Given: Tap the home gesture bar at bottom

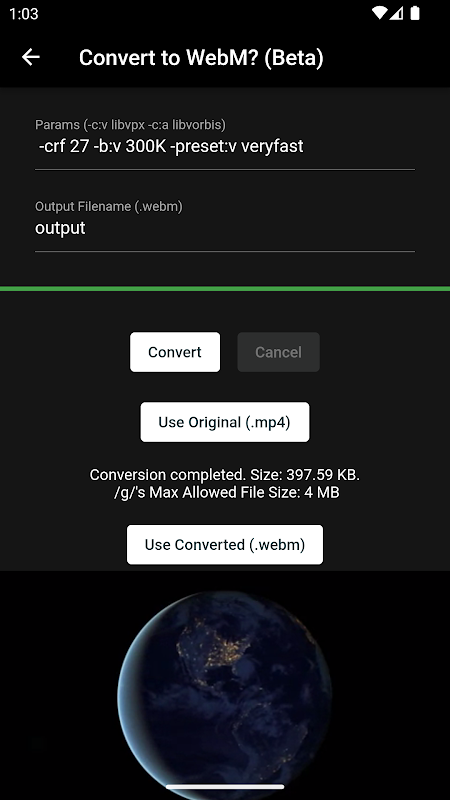Looking at the screenshot, I should pos(224,787).
